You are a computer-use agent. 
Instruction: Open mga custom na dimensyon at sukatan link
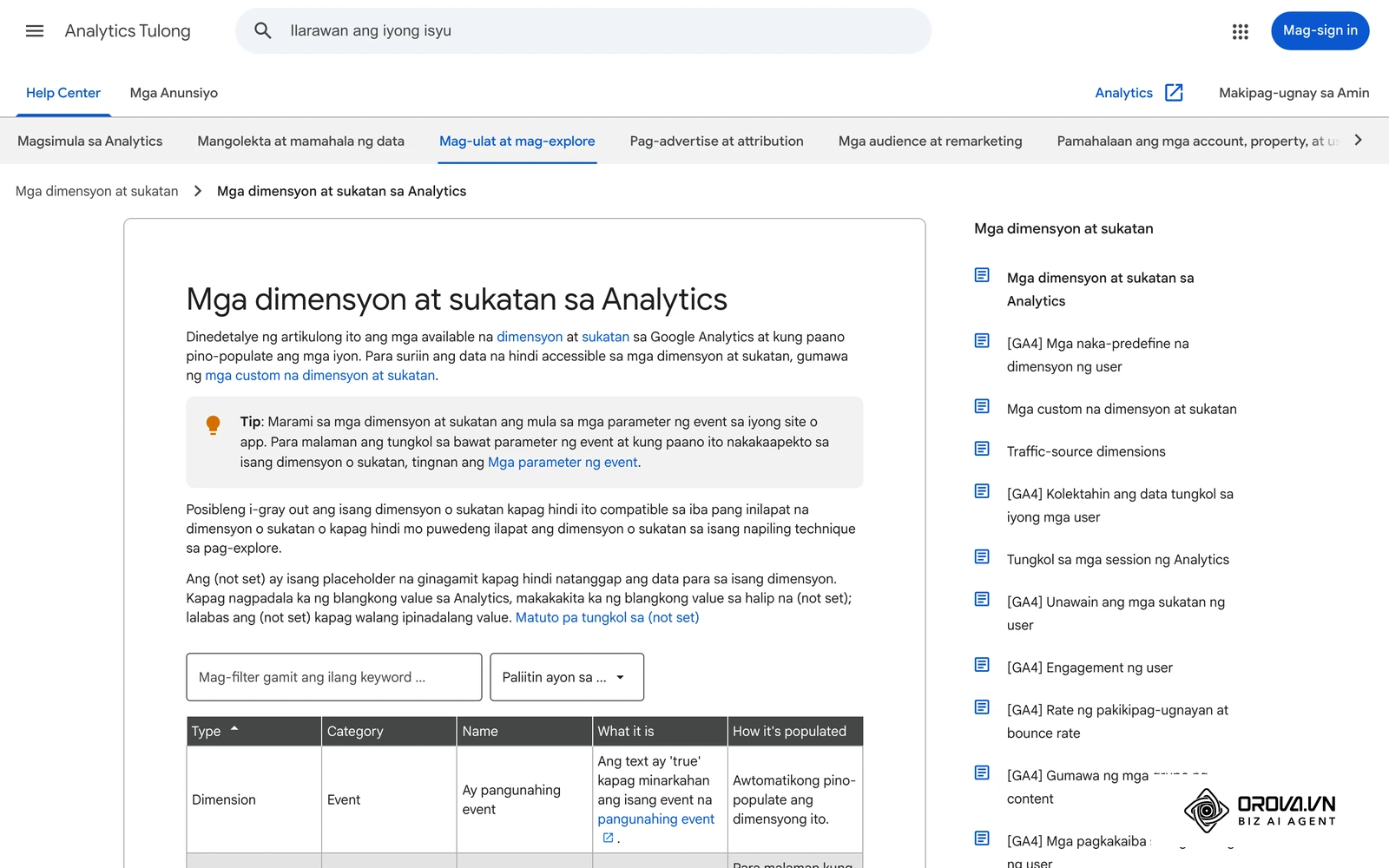pyautogui.click(x=320, y=375)
